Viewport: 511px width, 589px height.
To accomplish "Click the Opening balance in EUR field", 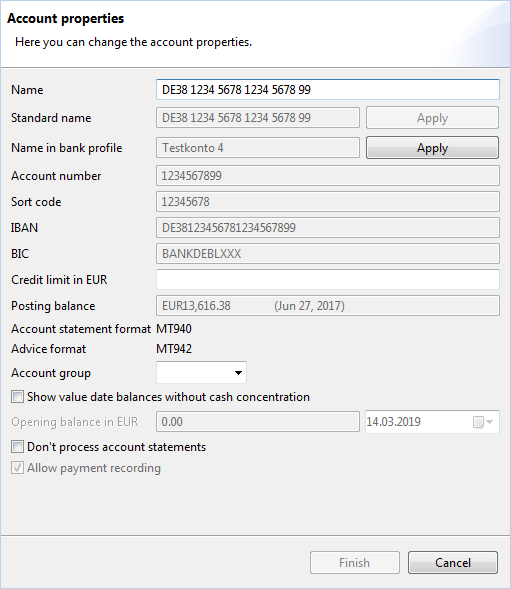I will 258,421.
